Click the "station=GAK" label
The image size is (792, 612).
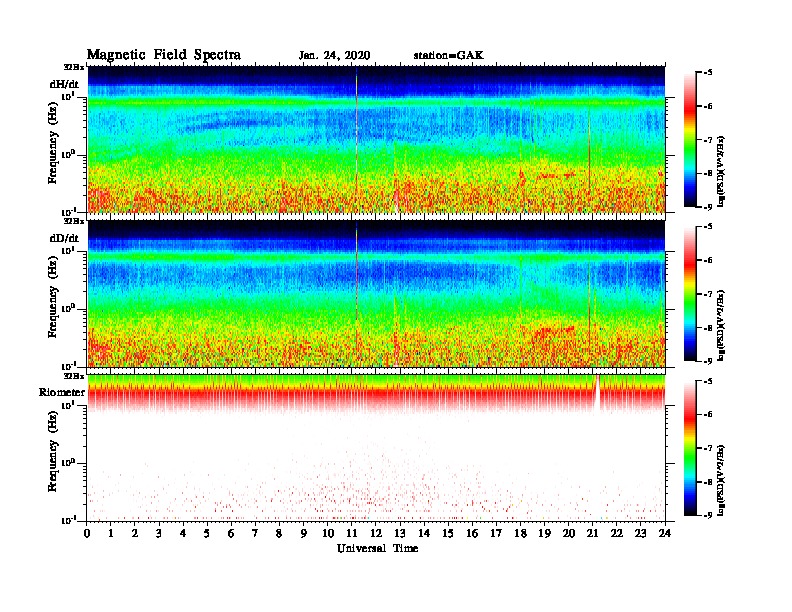pos(448,56)
